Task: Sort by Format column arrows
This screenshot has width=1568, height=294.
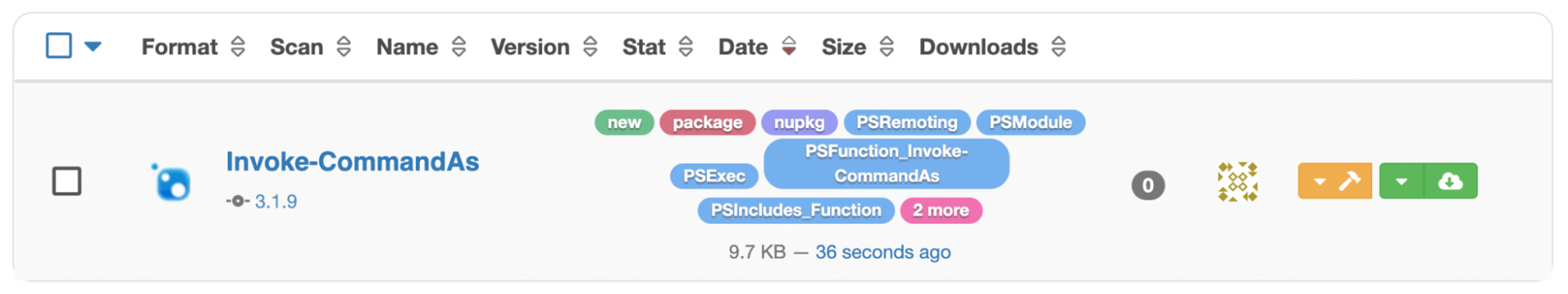Action: pos(237,47)
